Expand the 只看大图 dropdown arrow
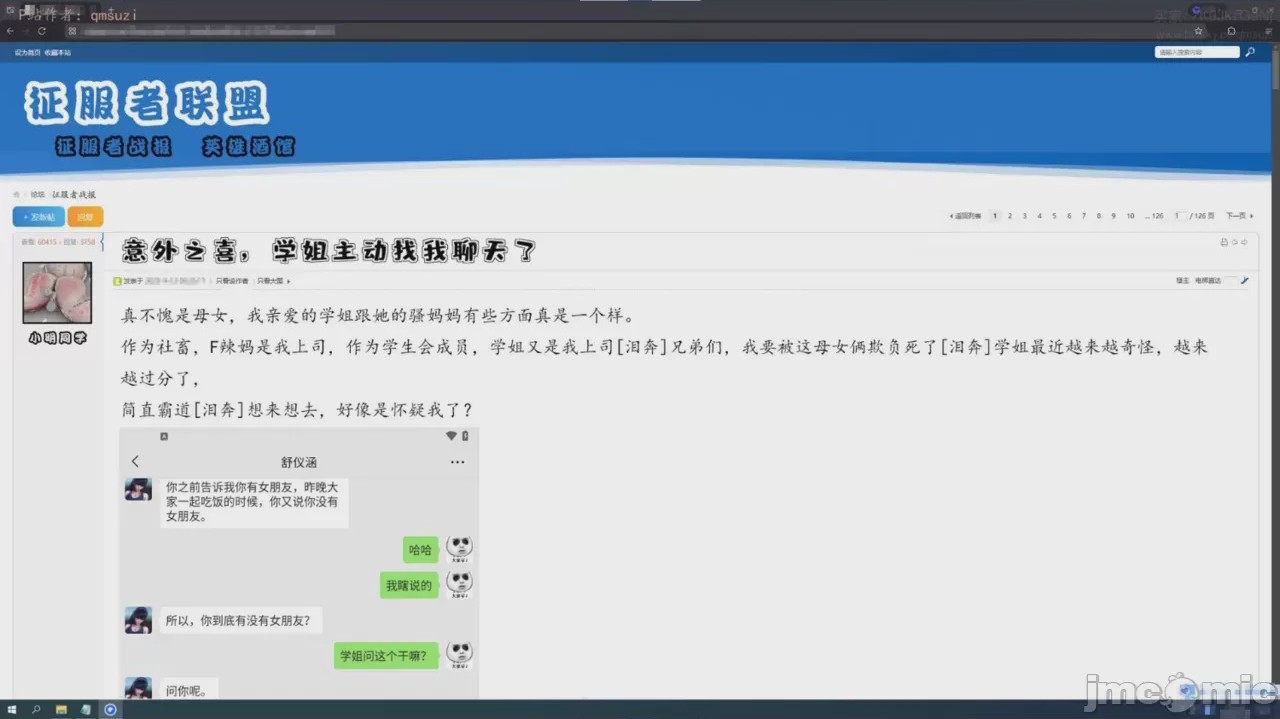Viewport: 1280px width, 719px height. tap(289, 281)
